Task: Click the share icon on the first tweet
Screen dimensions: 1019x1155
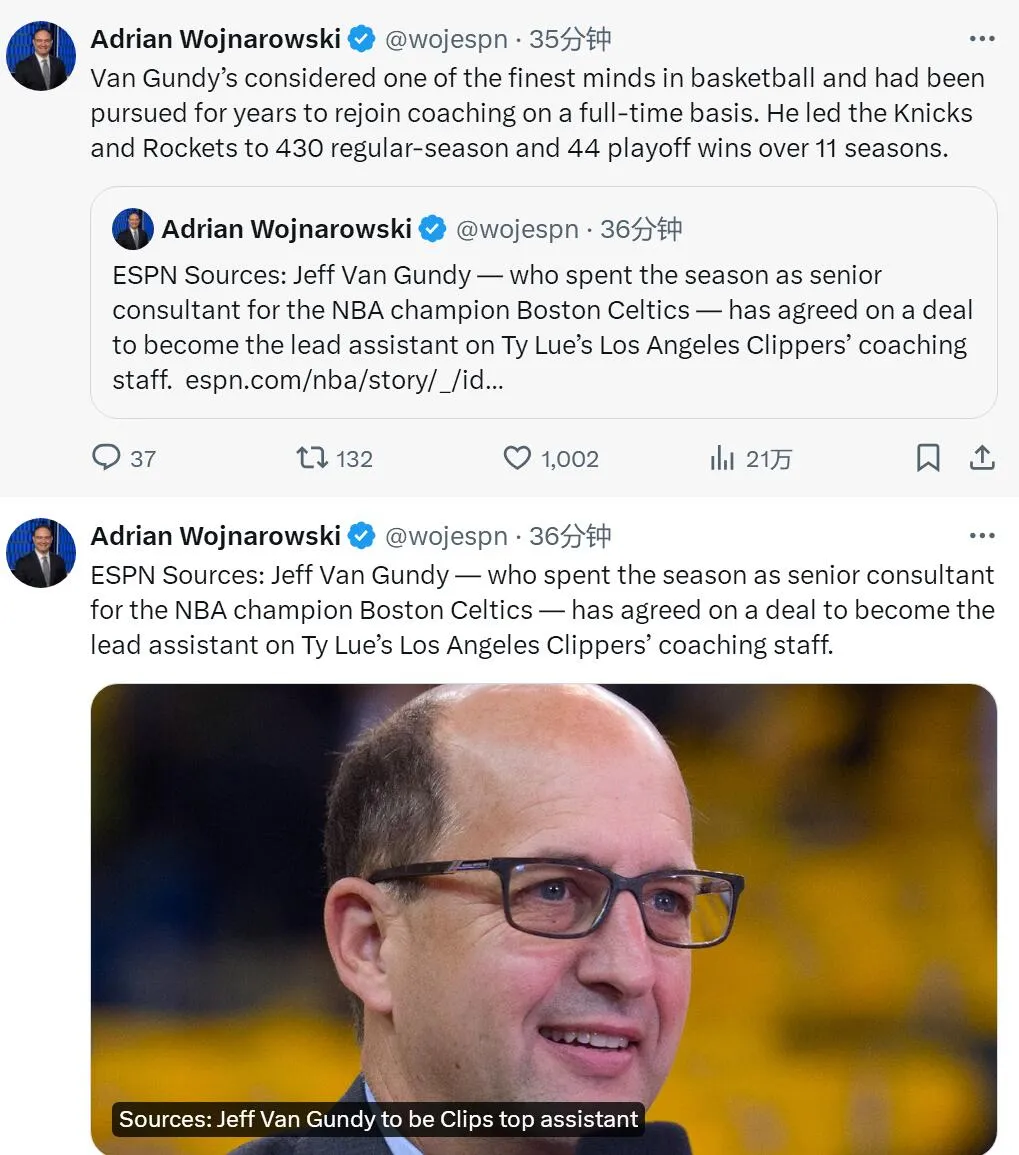Action: coord(982,458)
